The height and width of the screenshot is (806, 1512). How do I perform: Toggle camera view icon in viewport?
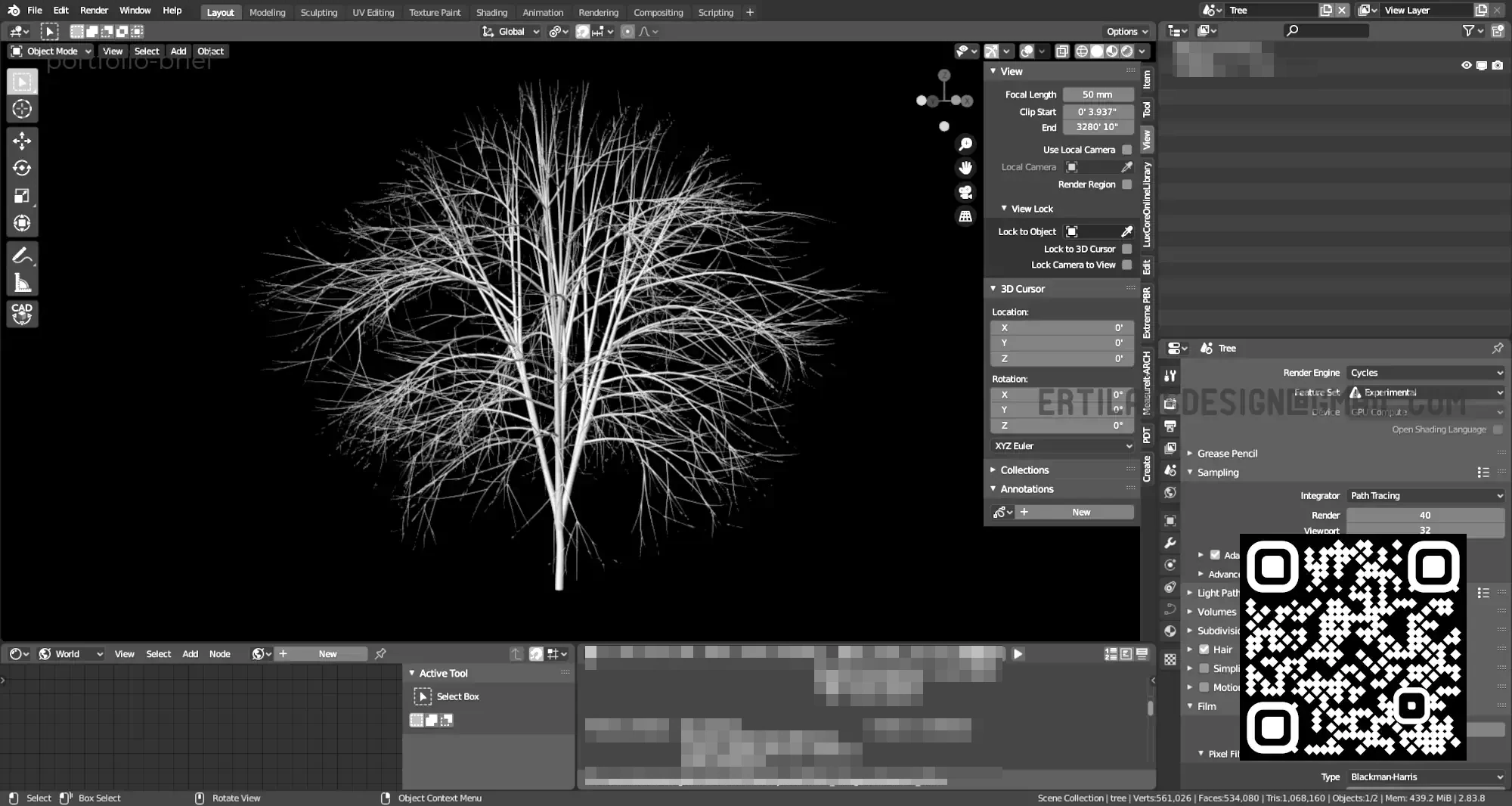point(965,192)
